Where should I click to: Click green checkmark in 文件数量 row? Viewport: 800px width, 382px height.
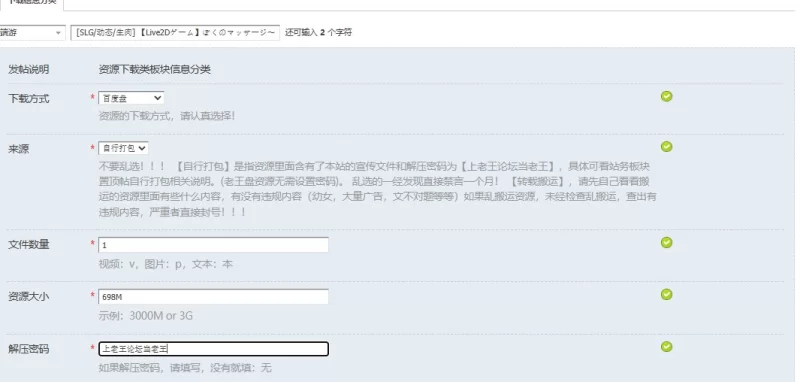tap(666, 242)
